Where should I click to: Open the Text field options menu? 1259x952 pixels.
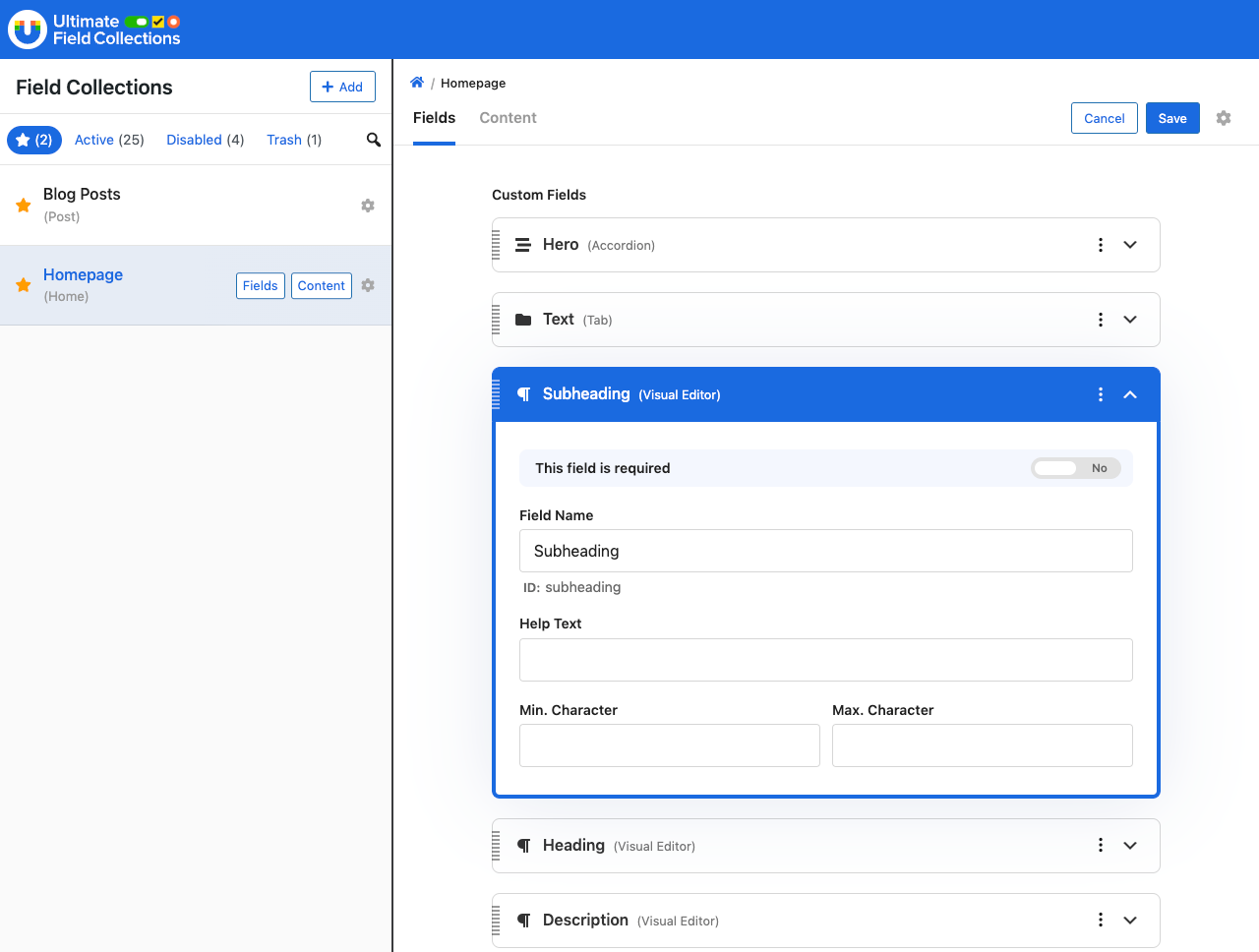point(1101,320)
